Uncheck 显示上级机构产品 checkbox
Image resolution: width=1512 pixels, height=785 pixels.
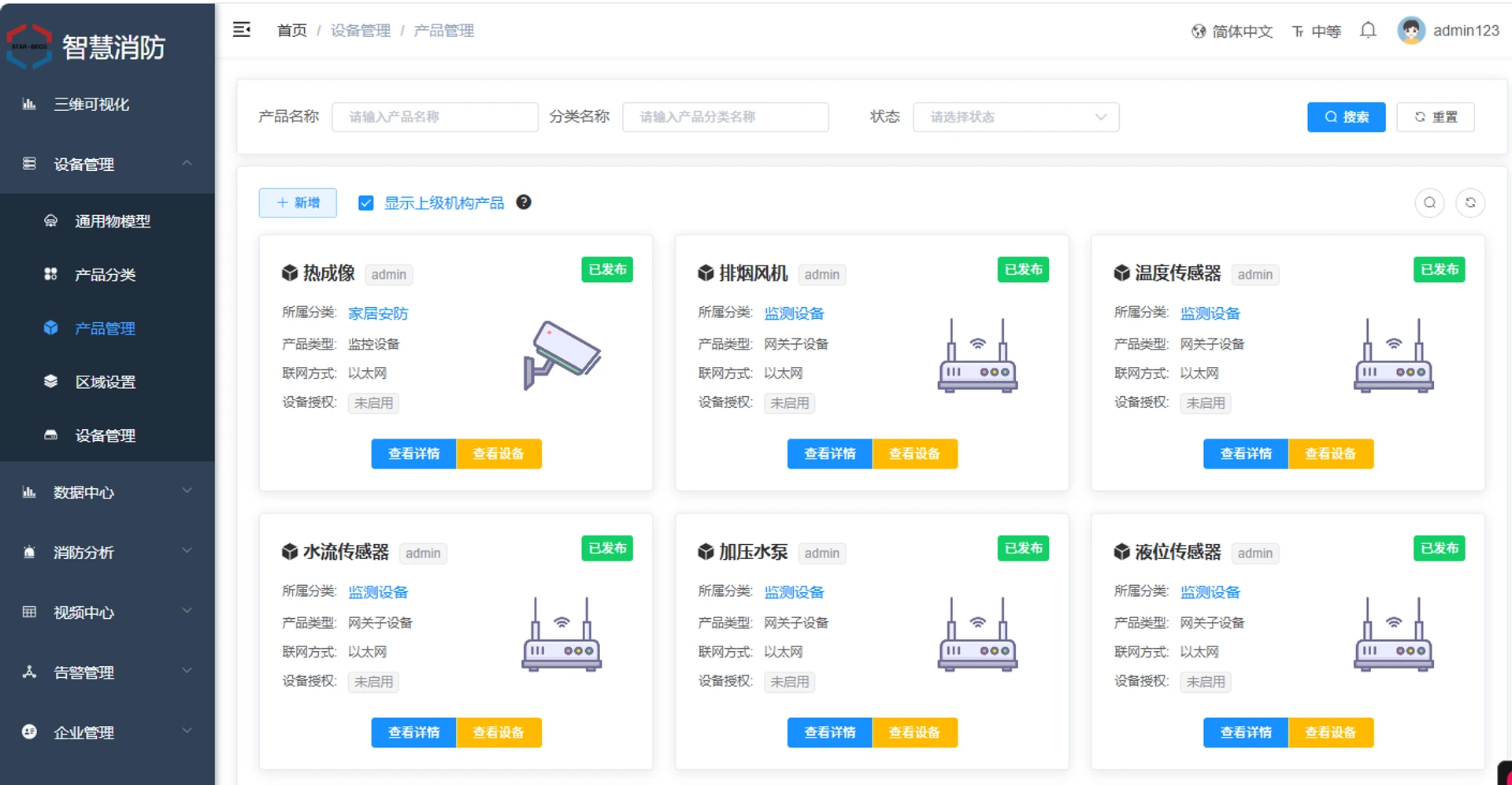tap(366, 203)
